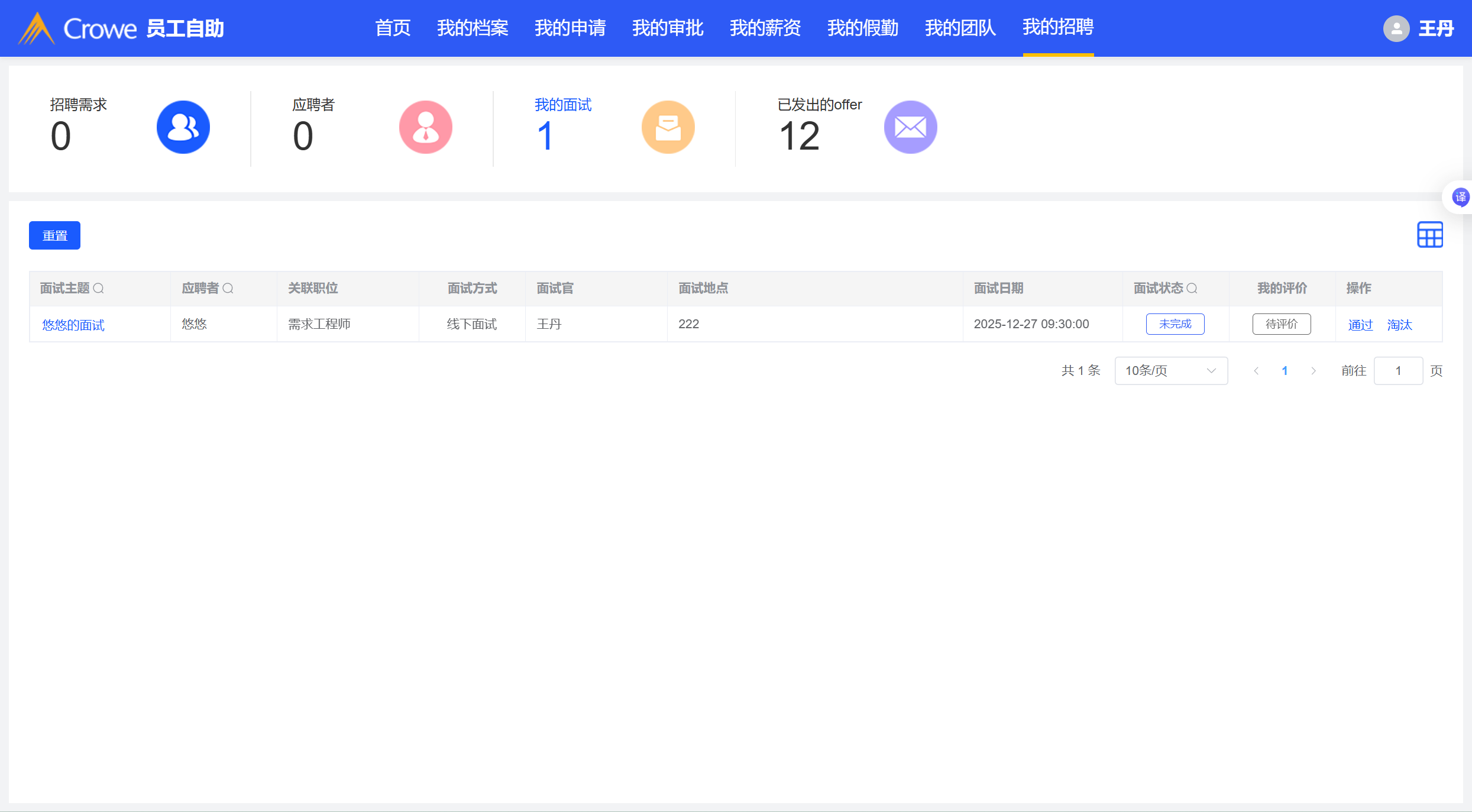Click the blue recruitment needs people icon
This screenshot has height=812, width=1472.
[x=183, y=127]
